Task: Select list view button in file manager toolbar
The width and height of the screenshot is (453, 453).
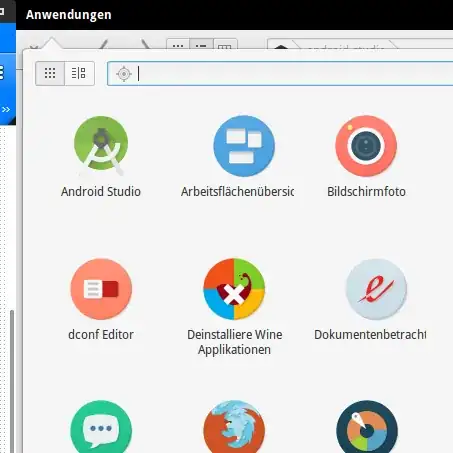Action: click(x=201, y=44)
